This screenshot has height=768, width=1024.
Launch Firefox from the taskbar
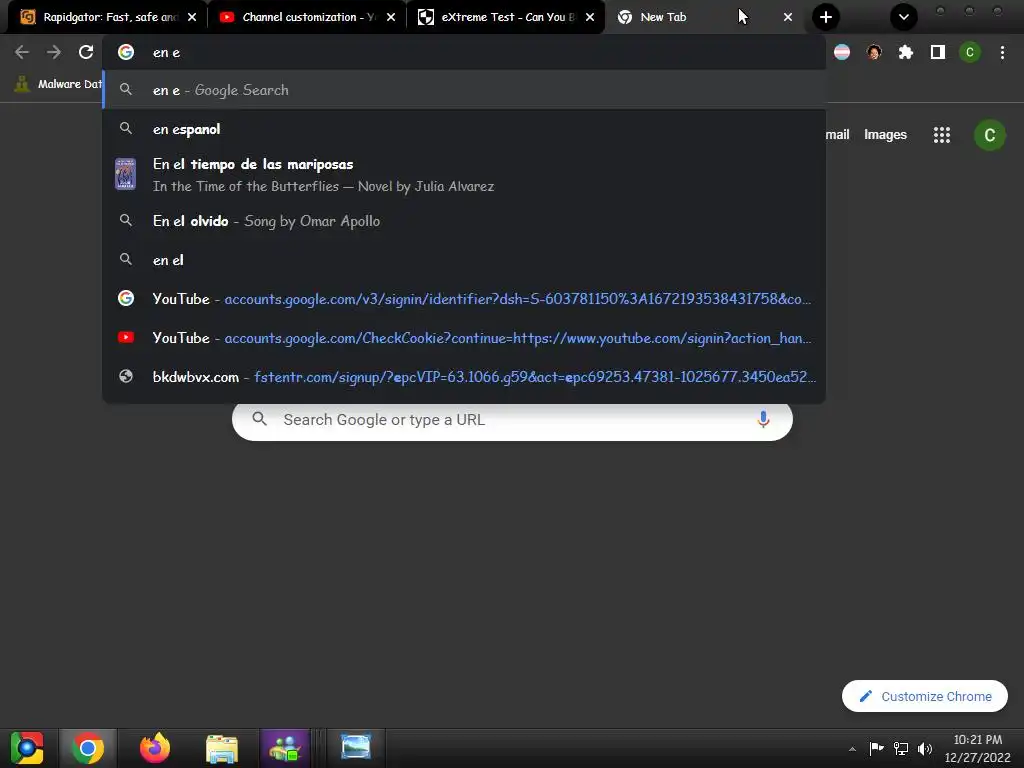[x=155, y=748]
